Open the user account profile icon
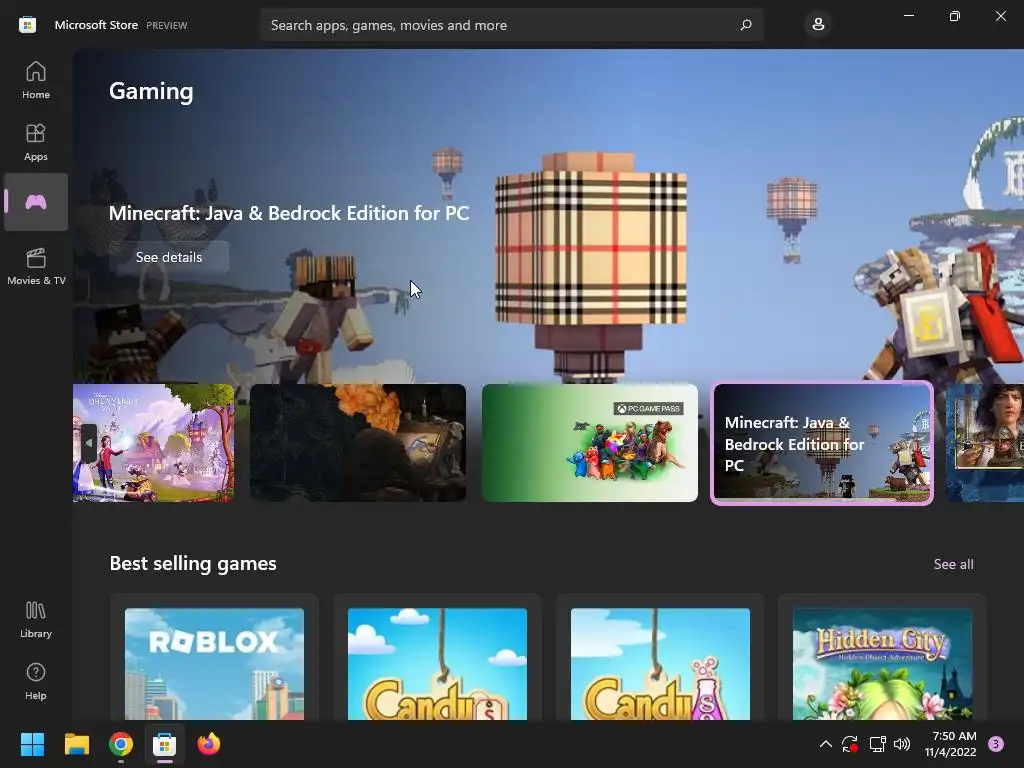1024x768 pixels. (x=818, y=25)
